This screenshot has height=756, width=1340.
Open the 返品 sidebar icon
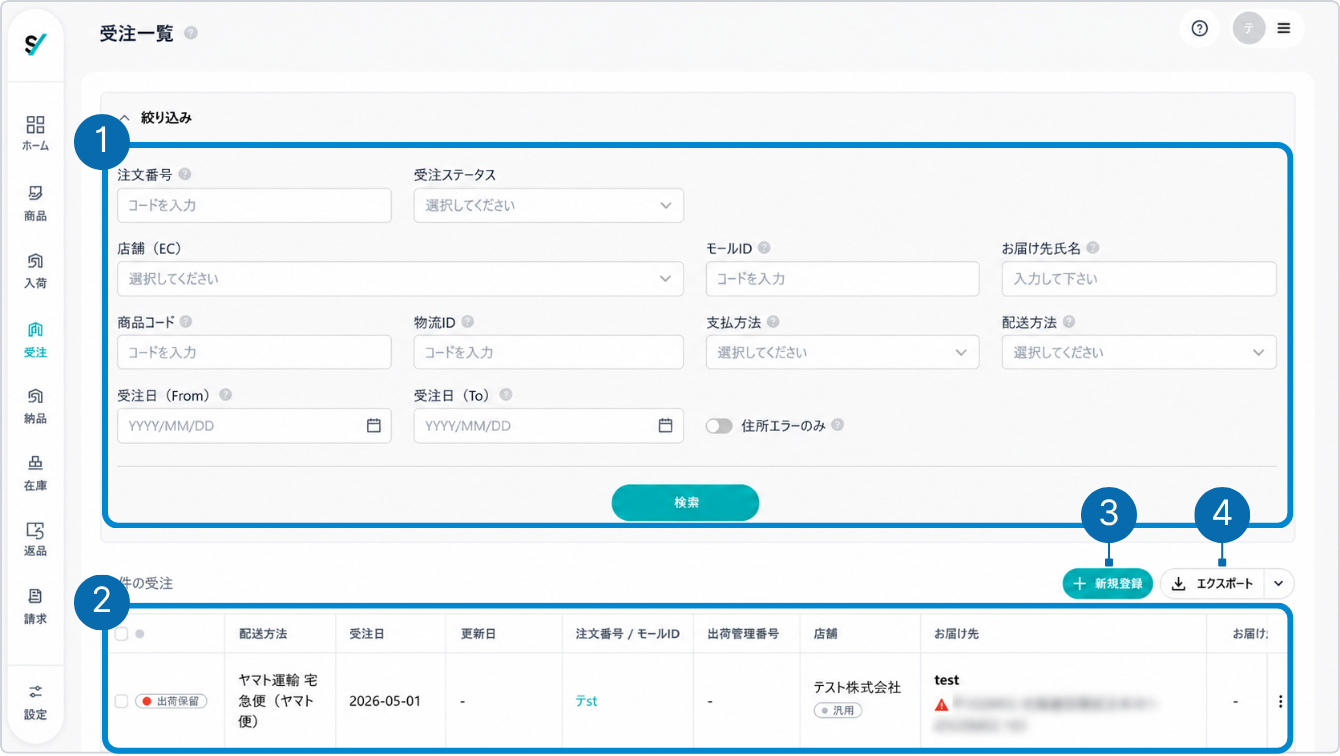[x=35, y=539]
